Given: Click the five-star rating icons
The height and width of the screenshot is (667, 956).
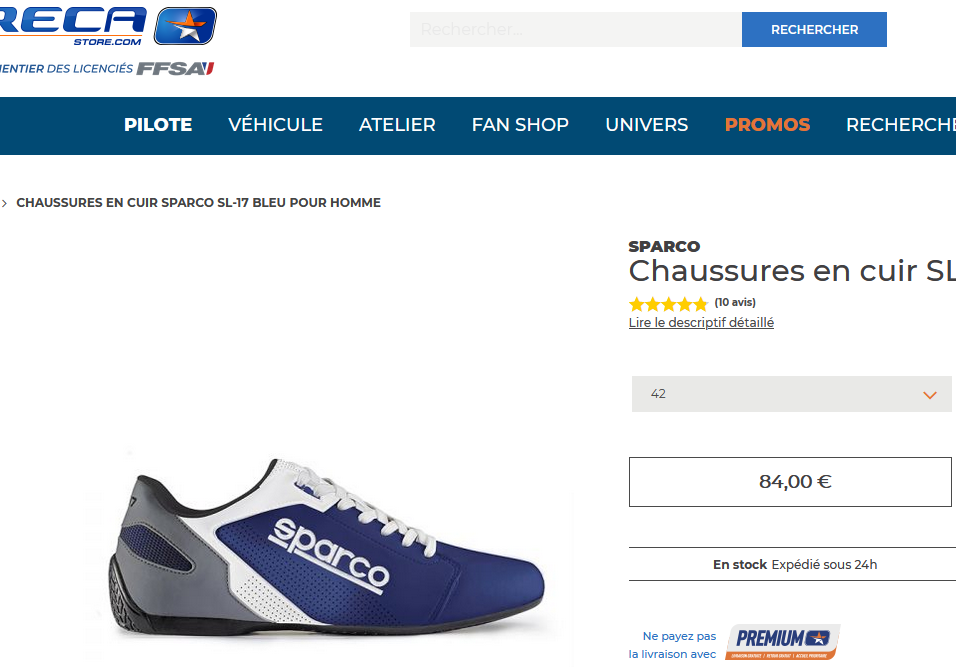Looking at the screenshot, I should tap(668, 303).
